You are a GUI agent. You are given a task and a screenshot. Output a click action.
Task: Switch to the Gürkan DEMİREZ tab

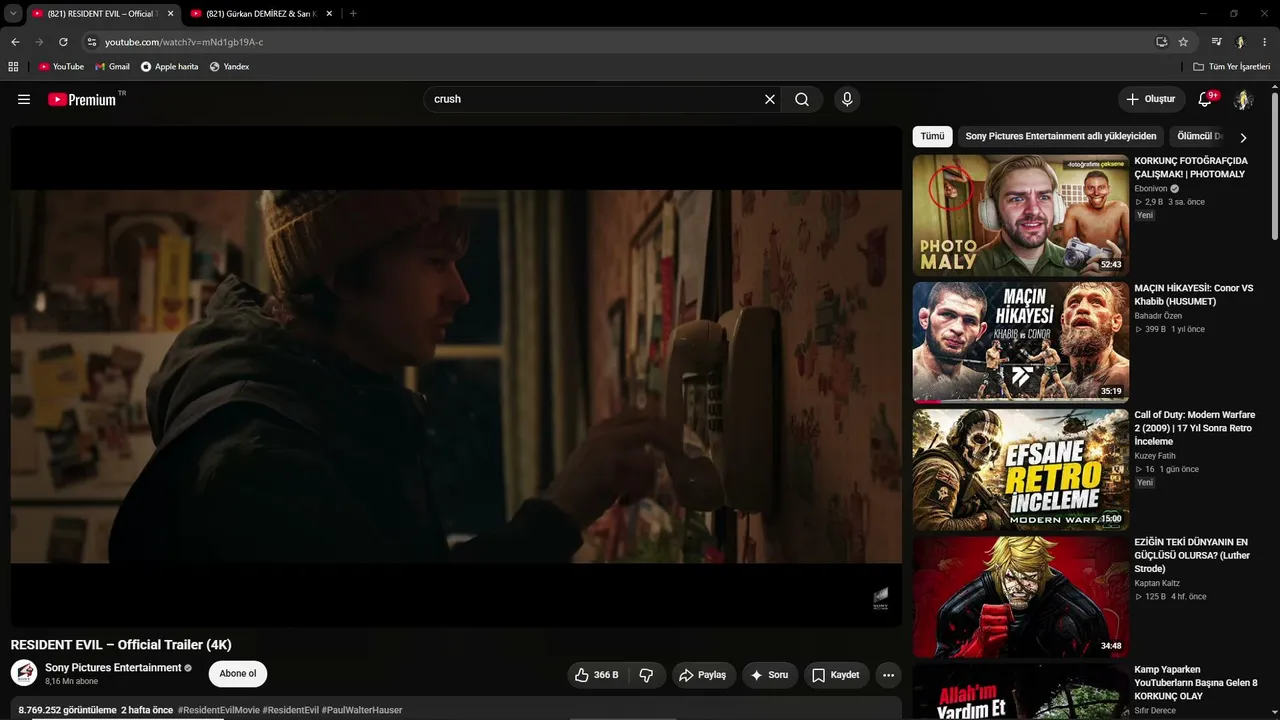(261, 14)
